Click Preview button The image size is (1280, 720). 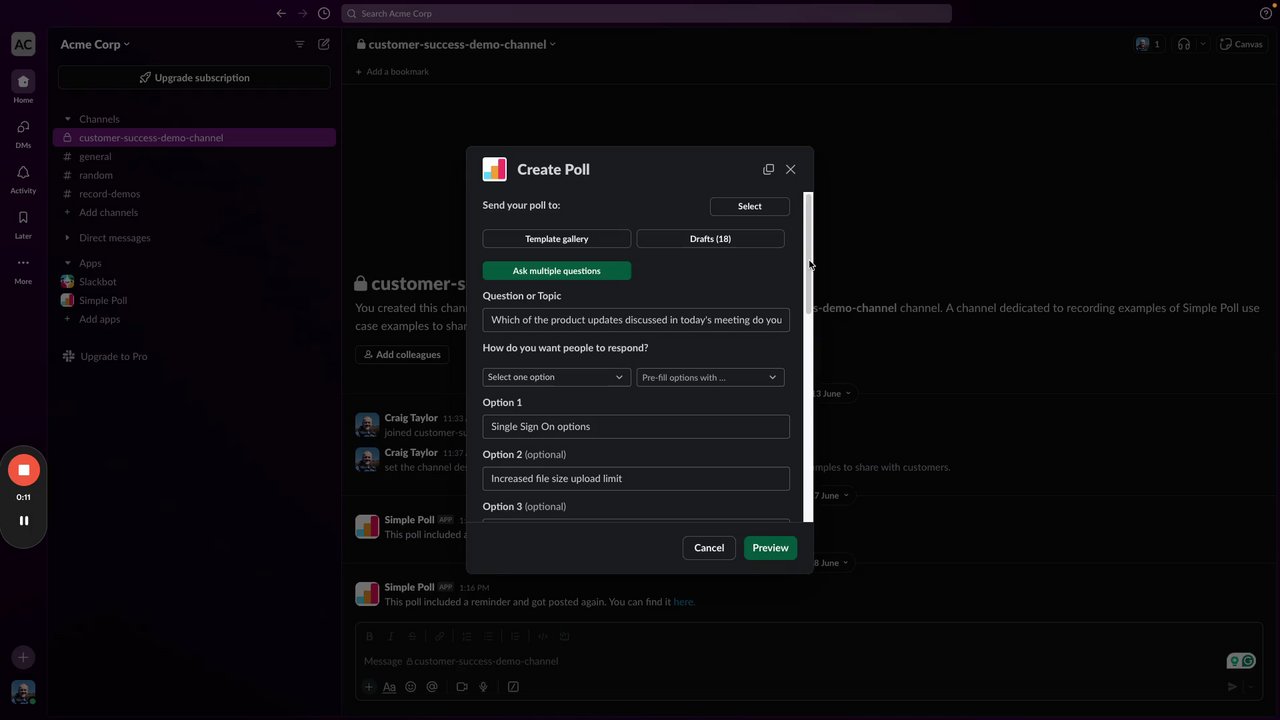[x=770, y=548]
